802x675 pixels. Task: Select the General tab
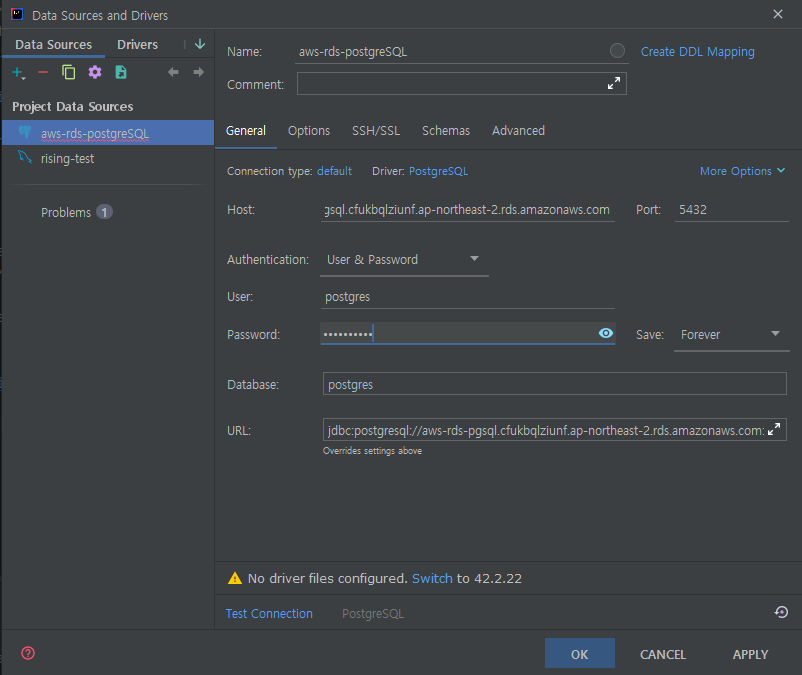pyautogui.click(x=246, y=131)
